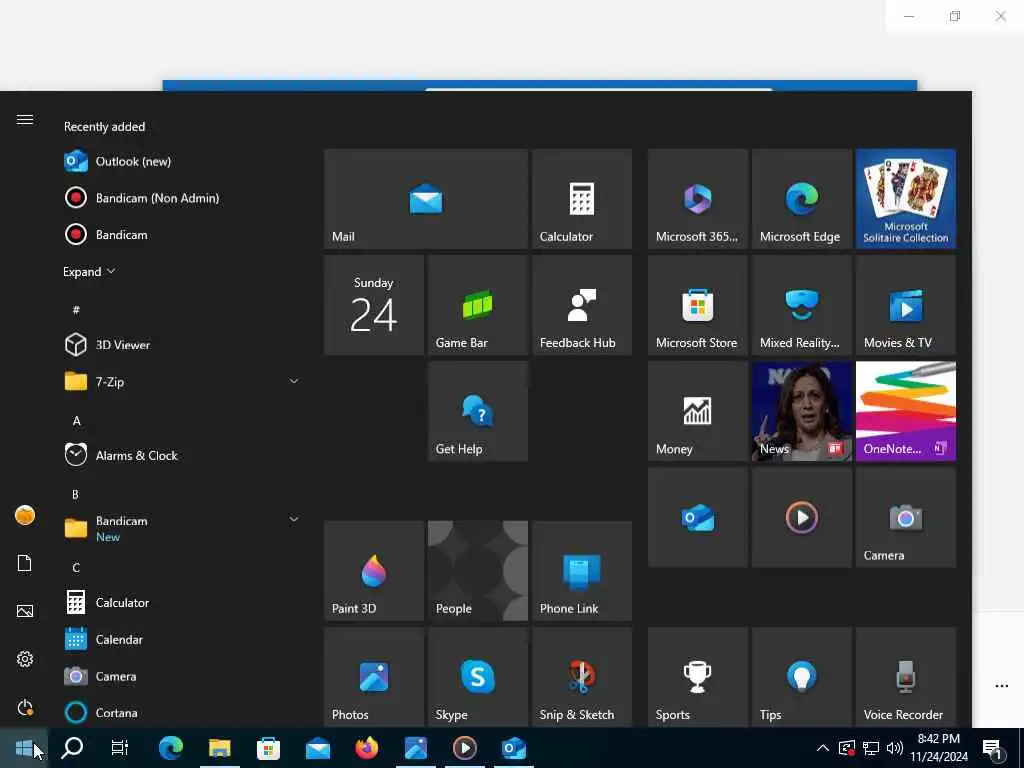
Task: Open the News live tile
Action: [802, 411]
